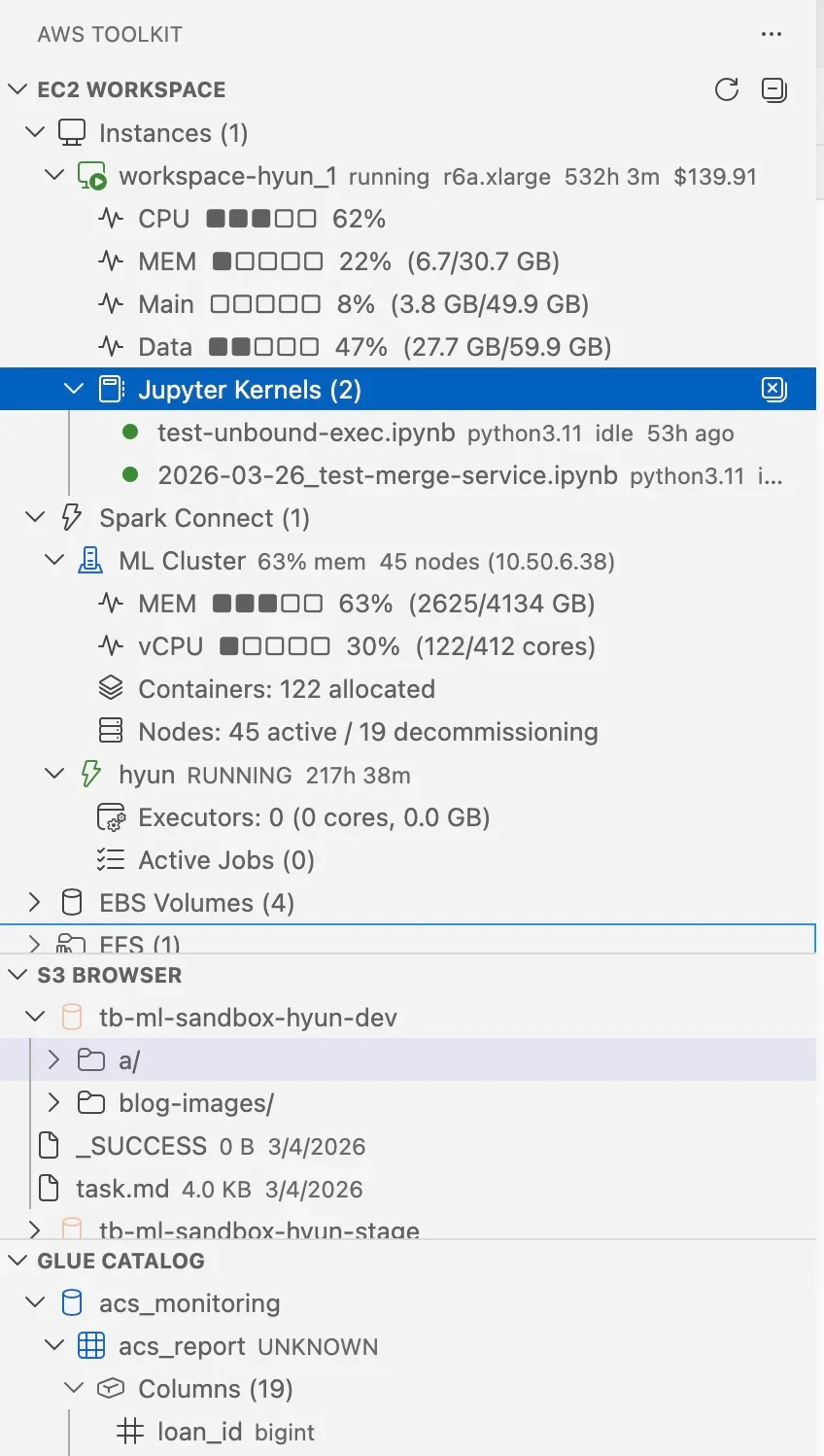The image size is (824, 1456).
Task: Click the Data 47% usage bar
Action: pyautogui.click(x=263, y=347)
